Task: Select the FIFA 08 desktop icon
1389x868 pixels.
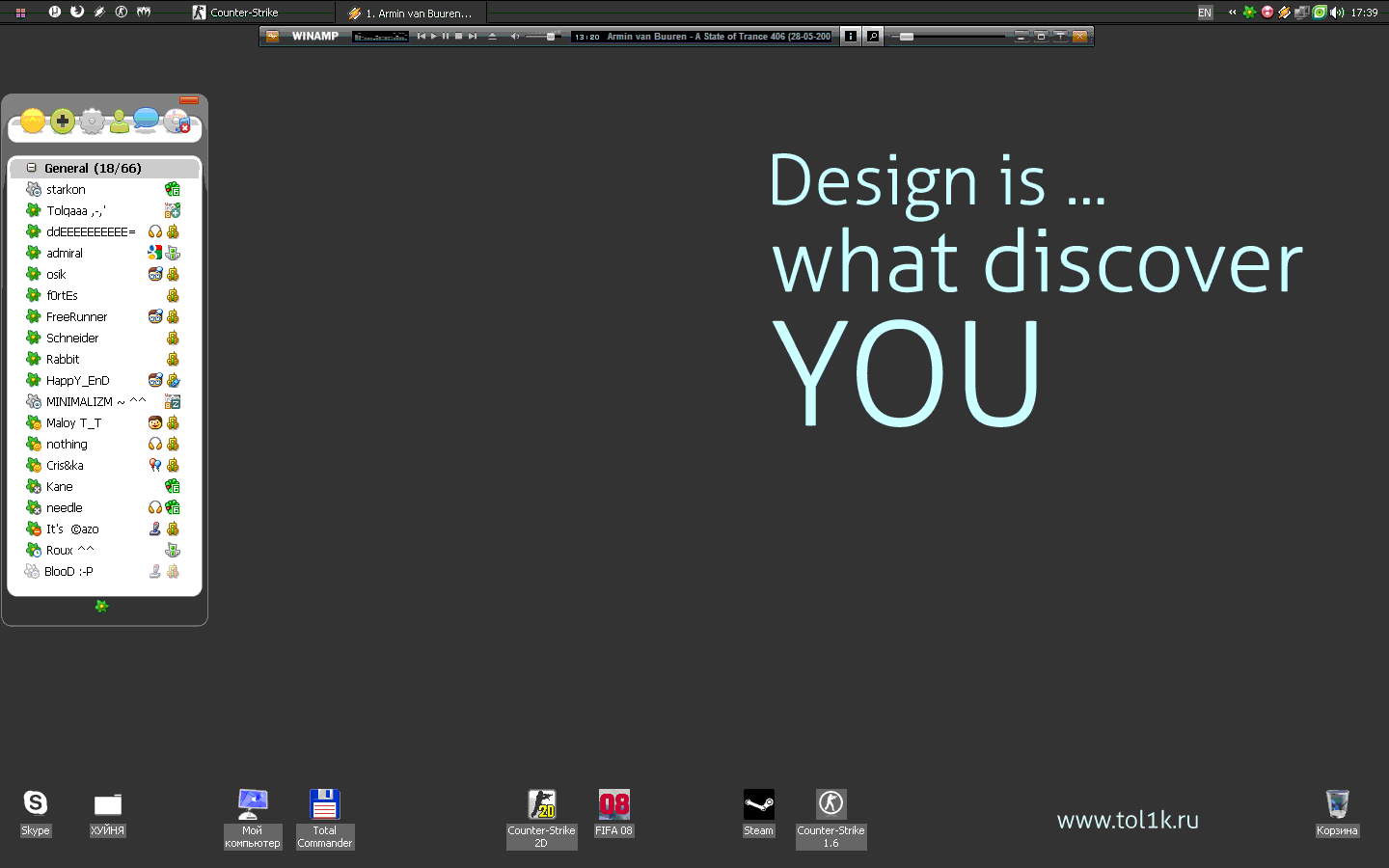Action: coord(613,805)
